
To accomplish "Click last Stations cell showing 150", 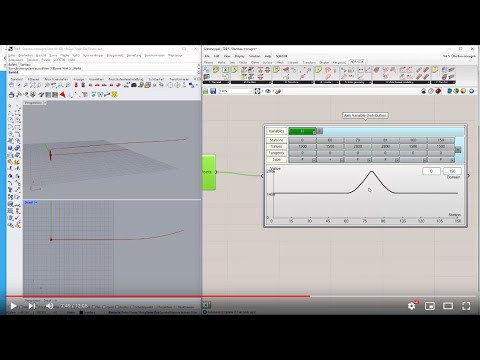I will (441, 140).
